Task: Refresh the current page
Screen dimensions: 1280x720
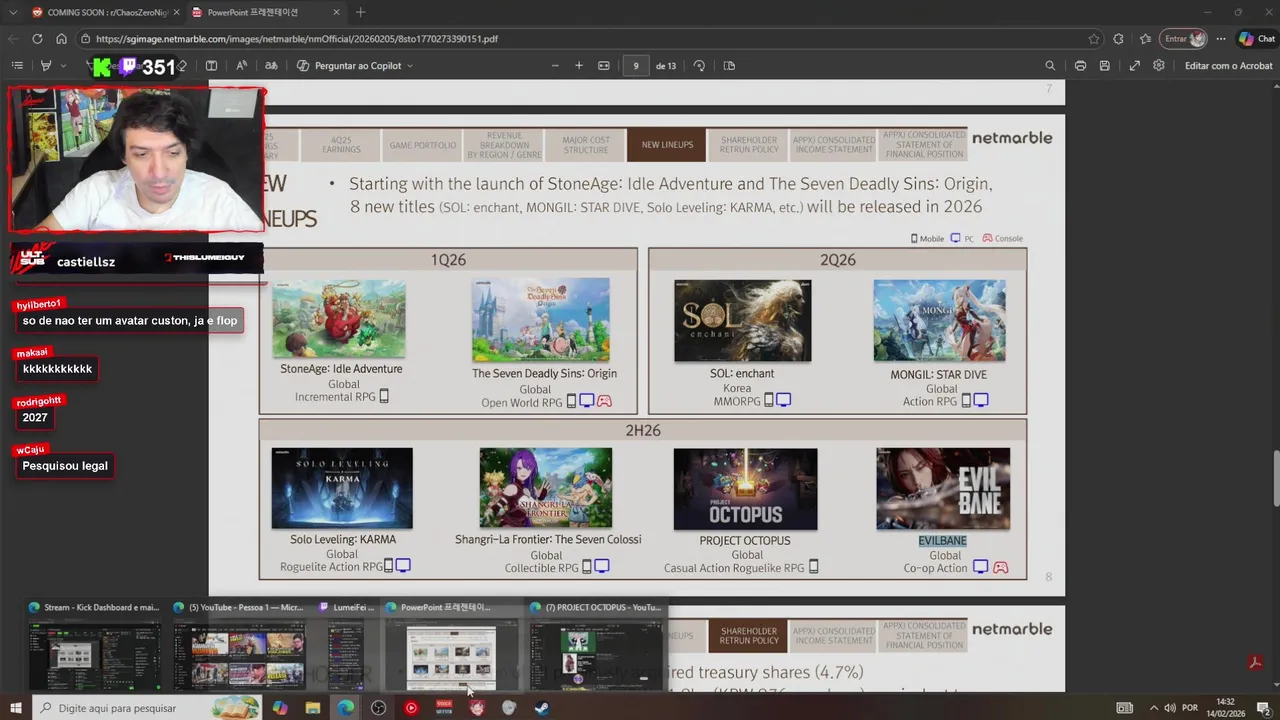Action: tap(37, 39)
